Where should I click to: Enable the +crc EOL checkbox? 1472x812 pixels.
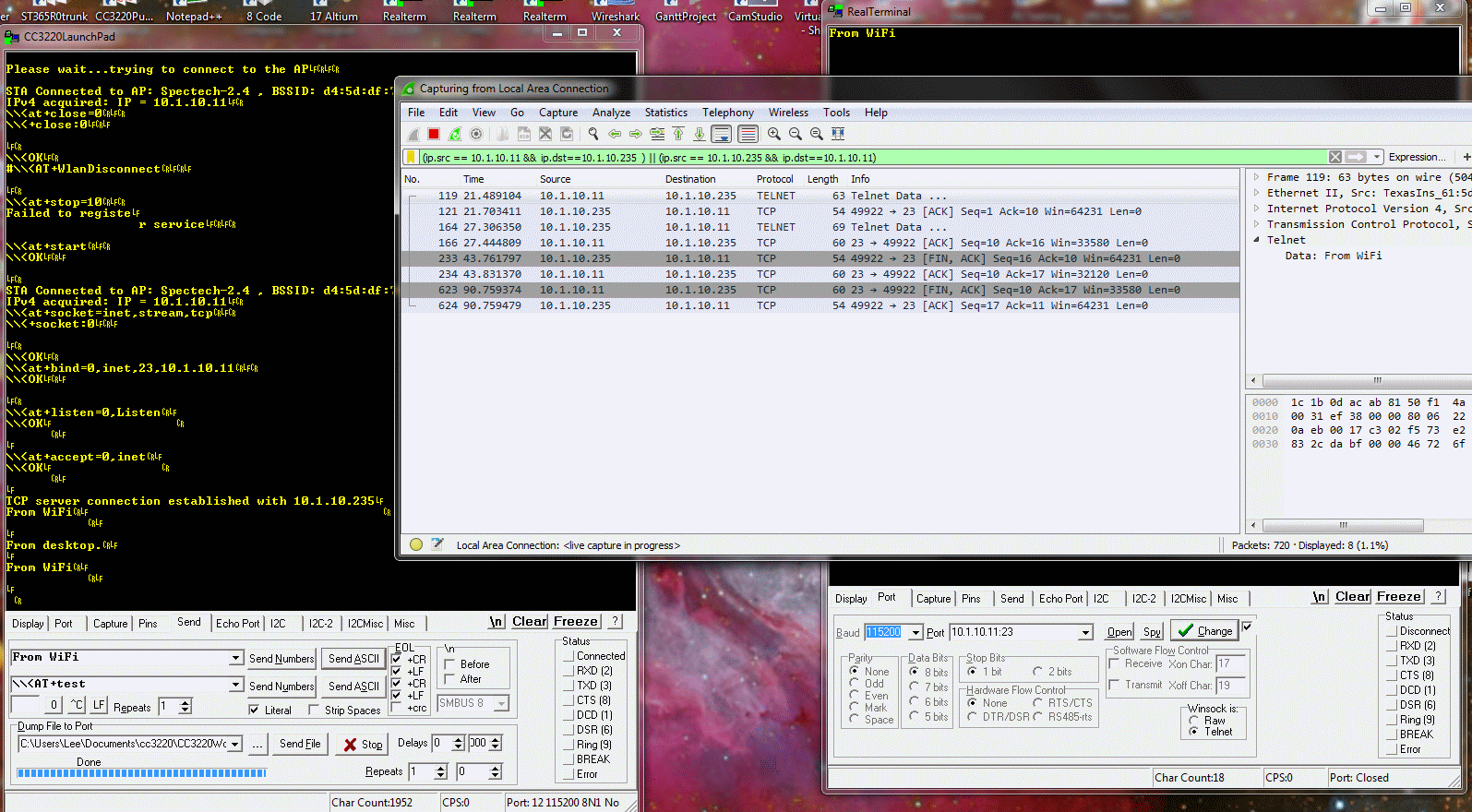[x=397, y=708]
